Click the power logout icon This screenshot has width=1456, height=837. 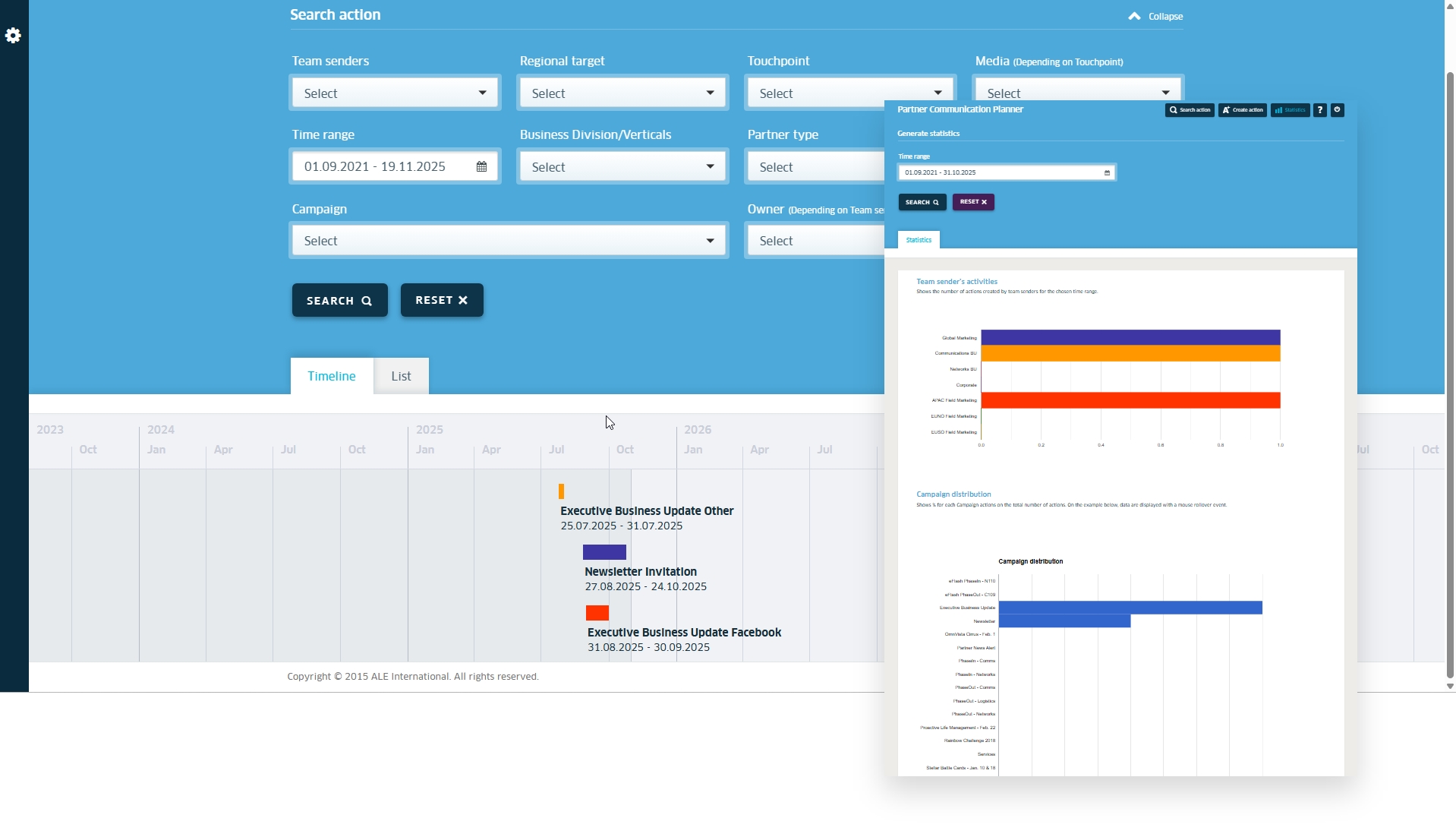click(x=1338, y=110)
